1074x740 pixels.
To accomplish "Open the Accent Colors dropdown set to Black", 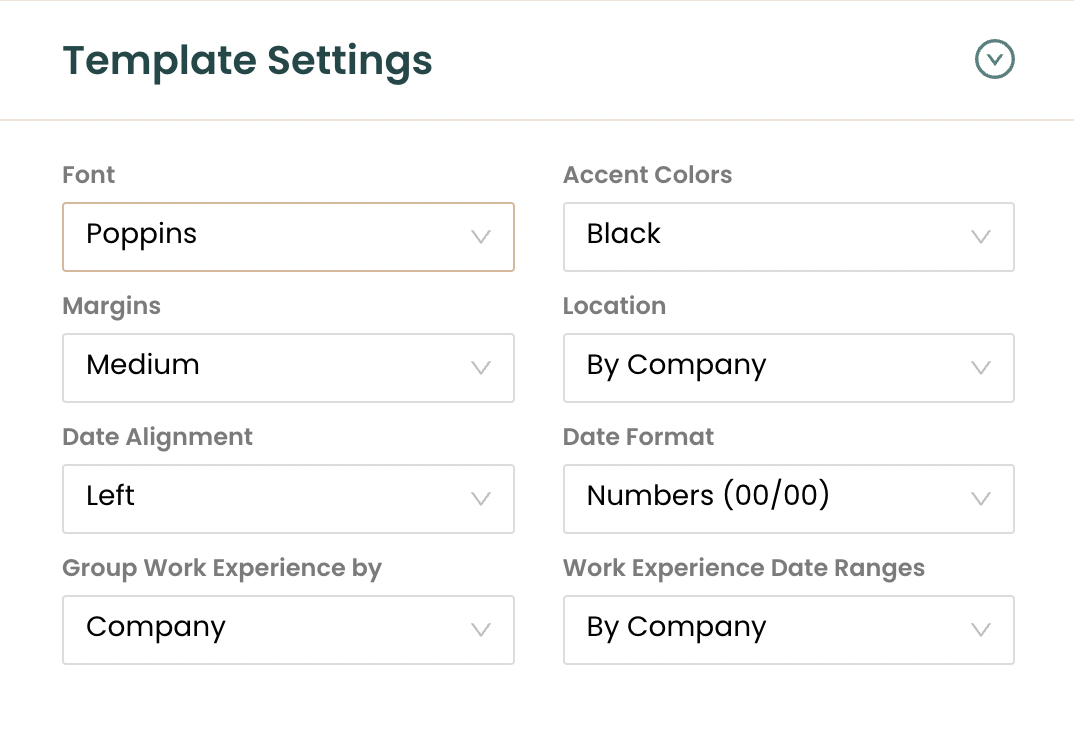I will [789, 237].
